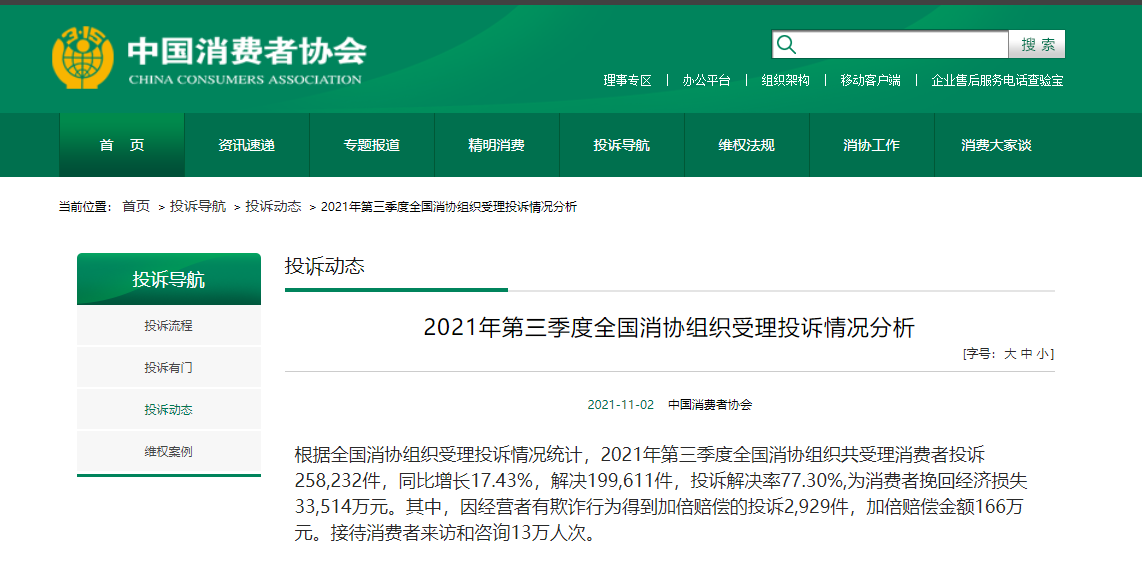The image size is (1142, 574).
Task: Click the 中国消费者协会 header title text
Action: coord(247,51)
